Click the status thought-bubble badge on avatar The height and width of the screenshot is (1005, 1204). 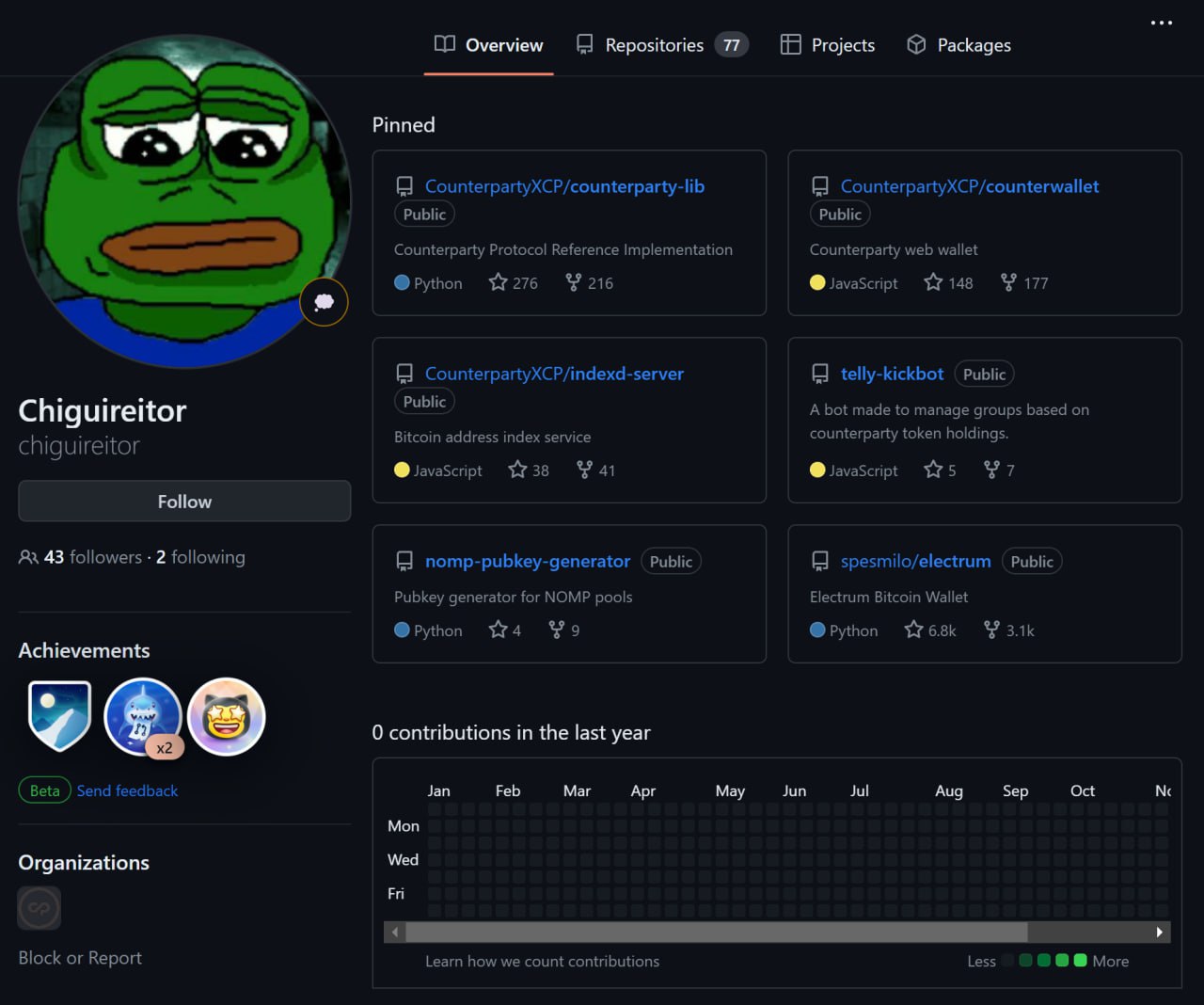point(324,302)
